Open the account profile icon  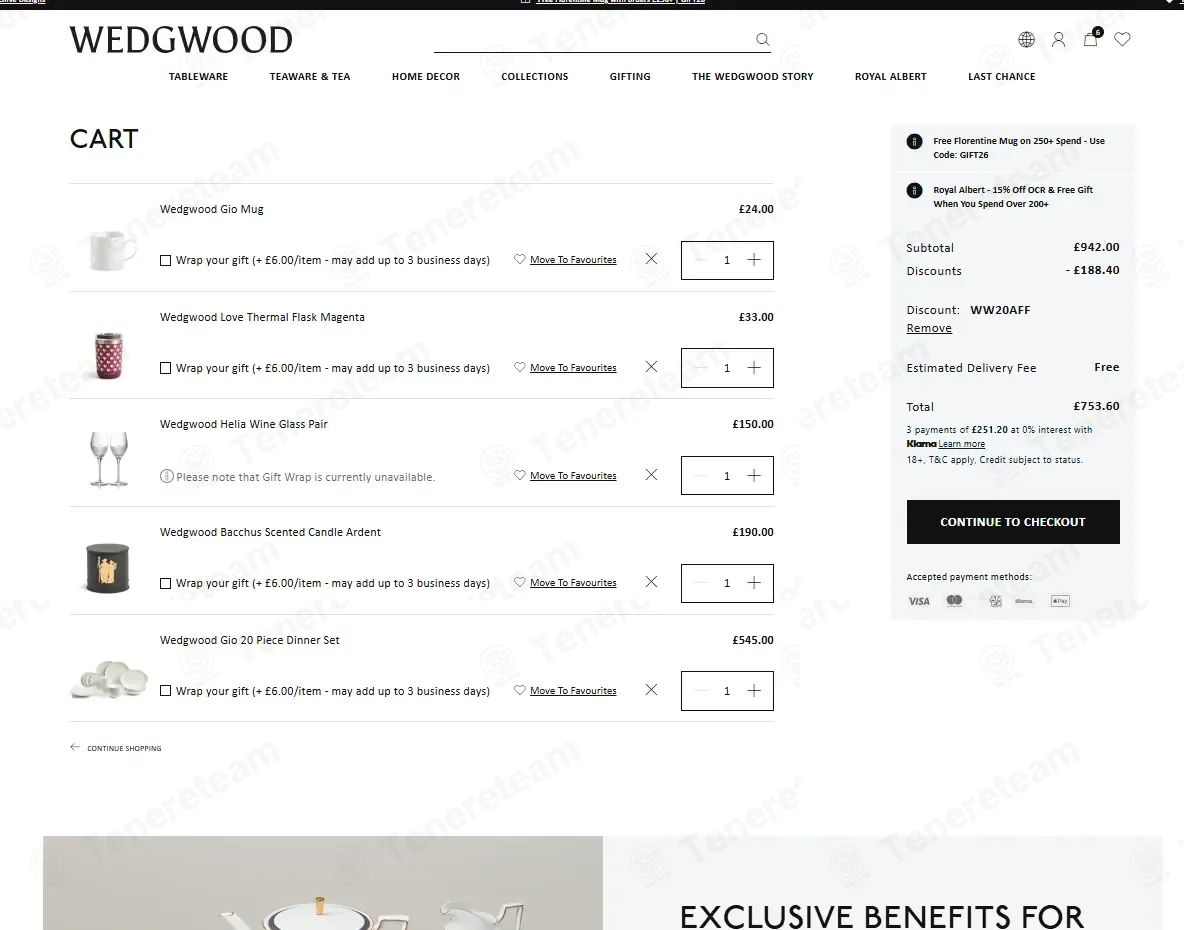pyautogui.click(x=1059, y=39)
